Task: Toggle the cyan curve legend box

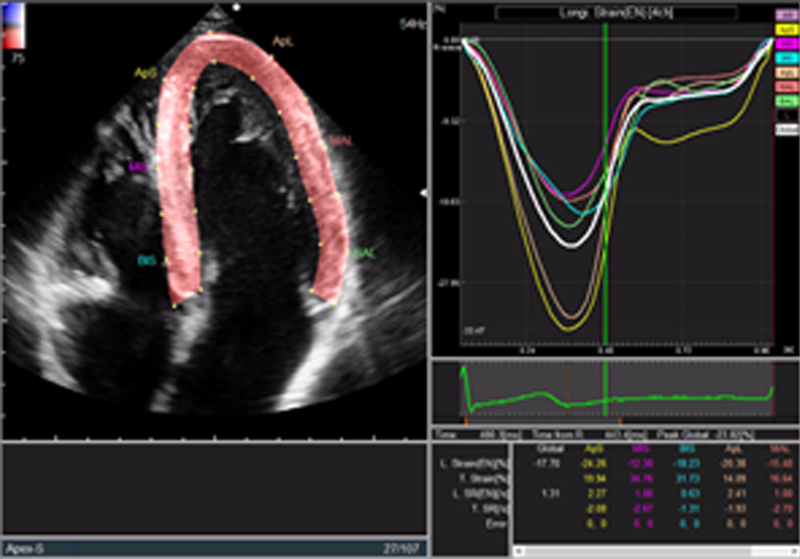Action: (785, 59)
